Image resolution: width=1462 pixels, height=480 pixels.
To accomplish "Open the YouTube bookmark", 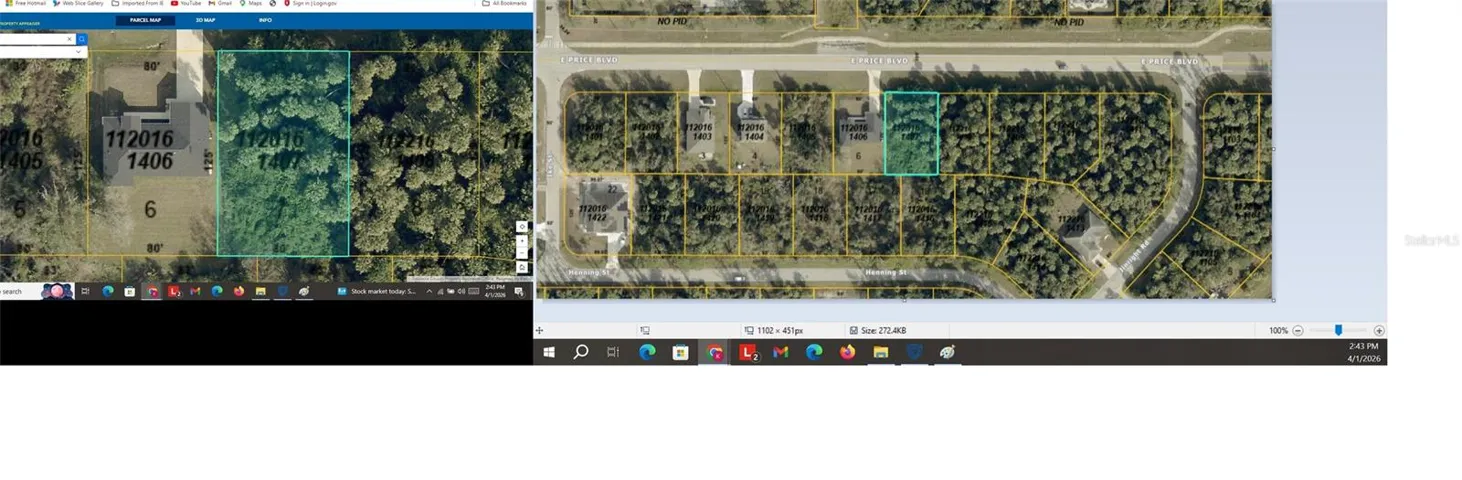I will pyautogui.click(x=186, y=3).
